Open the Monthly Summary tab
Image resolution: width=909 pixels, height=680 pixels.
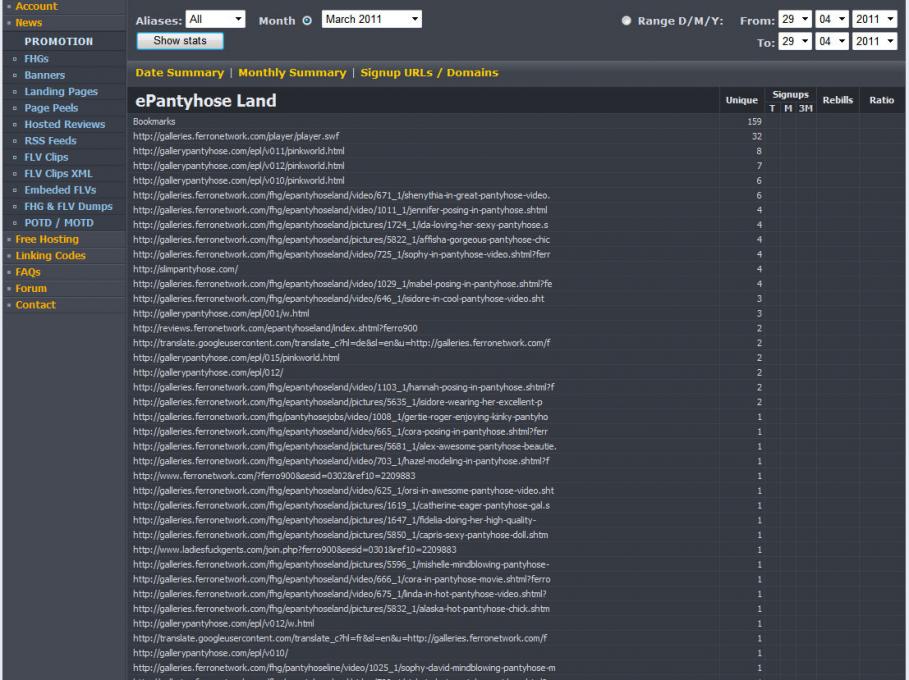[x=292, y=72]
